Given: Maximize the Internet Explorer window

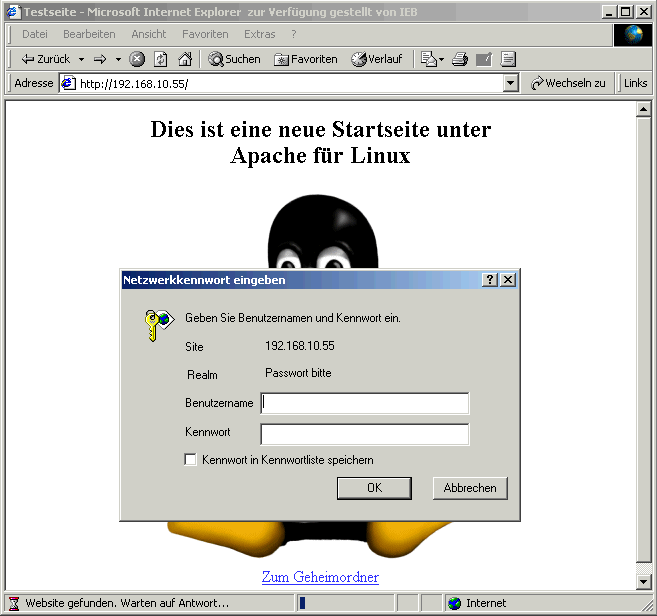Looking at the screenshot, I should 626,11.
